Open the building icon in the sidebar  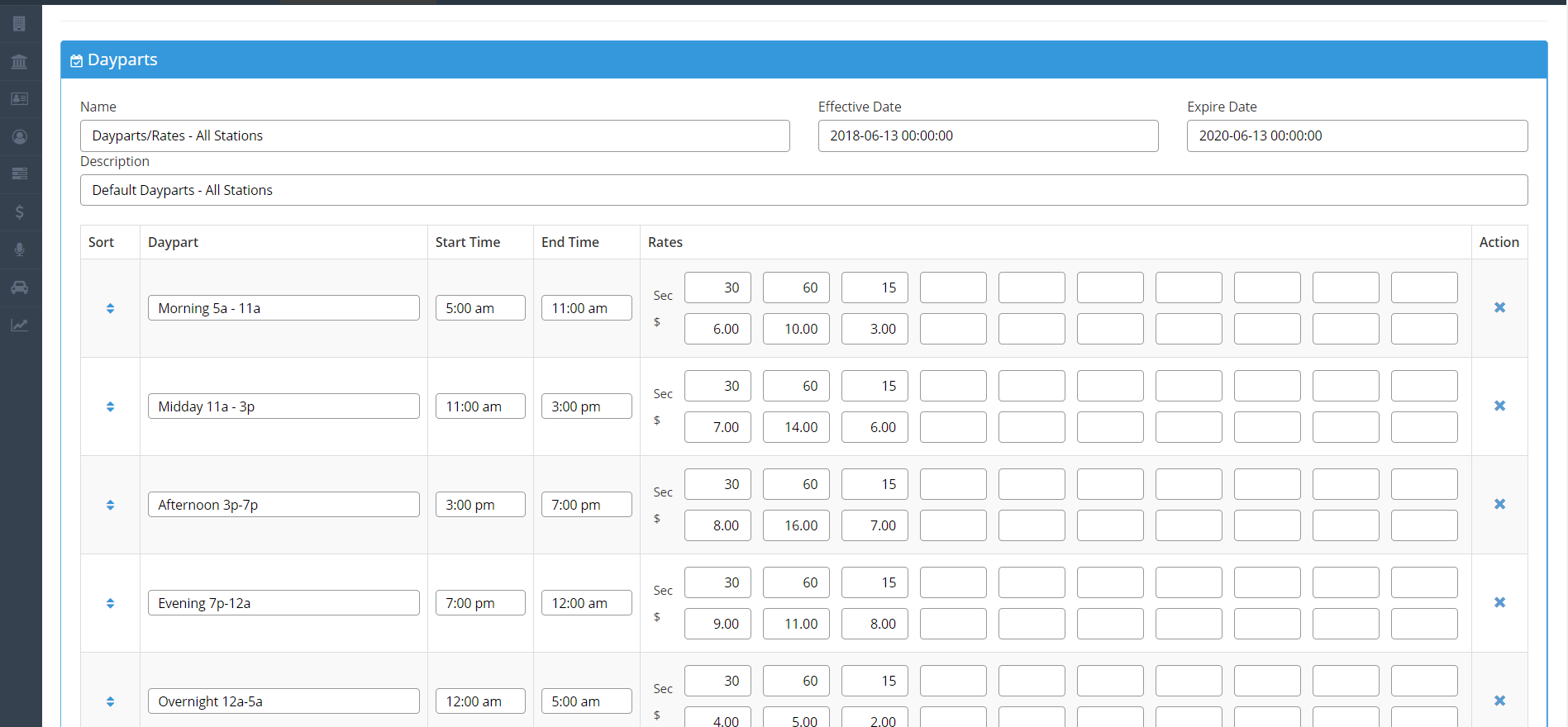[x=20, y=24]
